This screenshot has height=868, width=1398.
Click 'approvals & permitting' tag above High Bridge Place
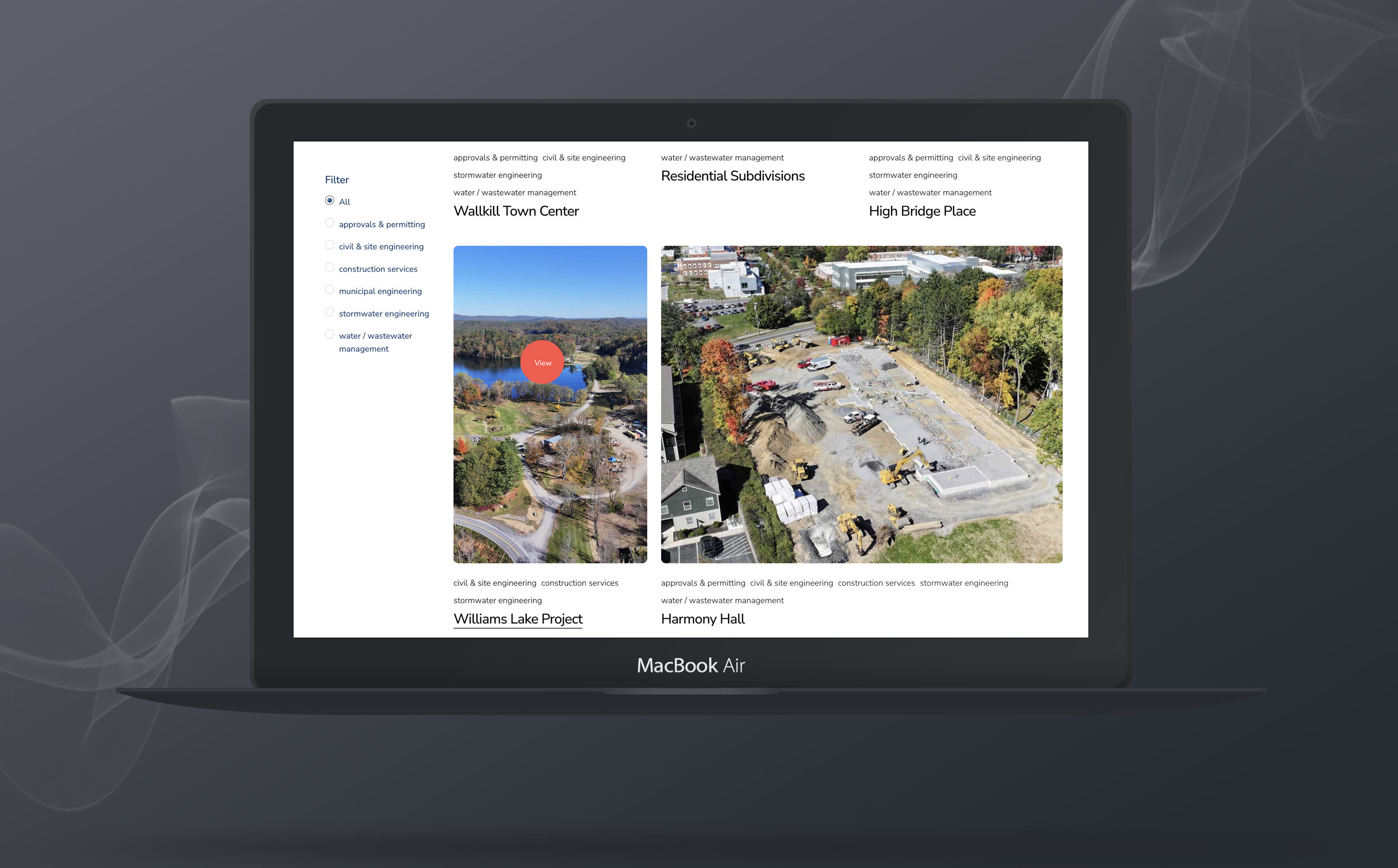911,158
